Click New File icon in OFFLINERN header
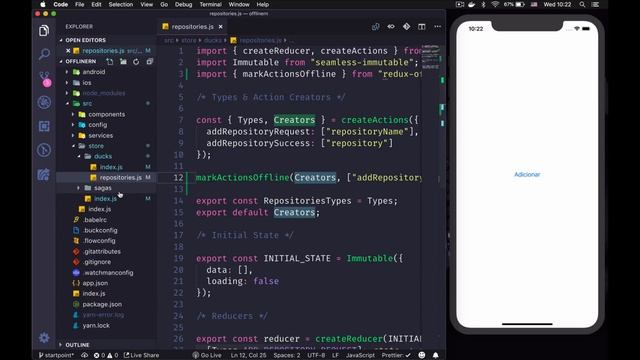 tap(110, 62)
